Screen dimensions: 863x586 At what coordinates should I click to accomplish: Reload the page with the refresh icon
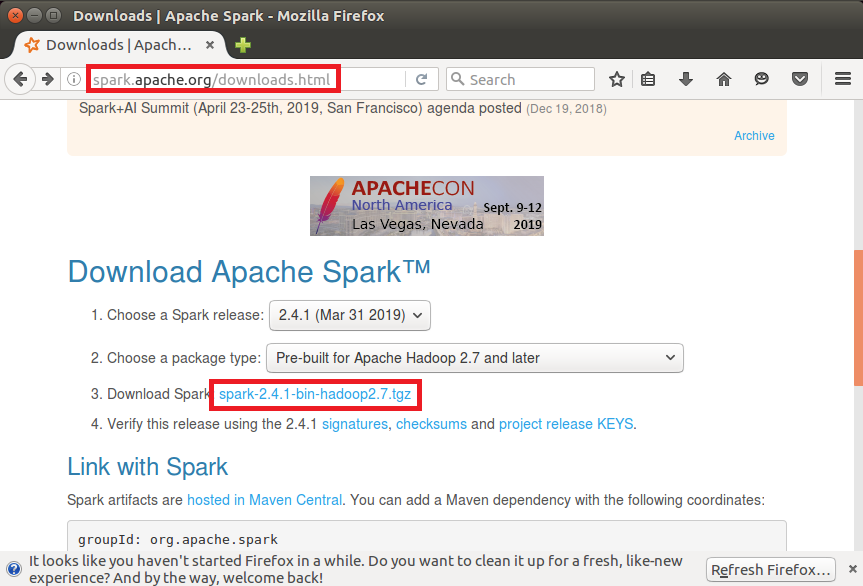pos(422,79)
